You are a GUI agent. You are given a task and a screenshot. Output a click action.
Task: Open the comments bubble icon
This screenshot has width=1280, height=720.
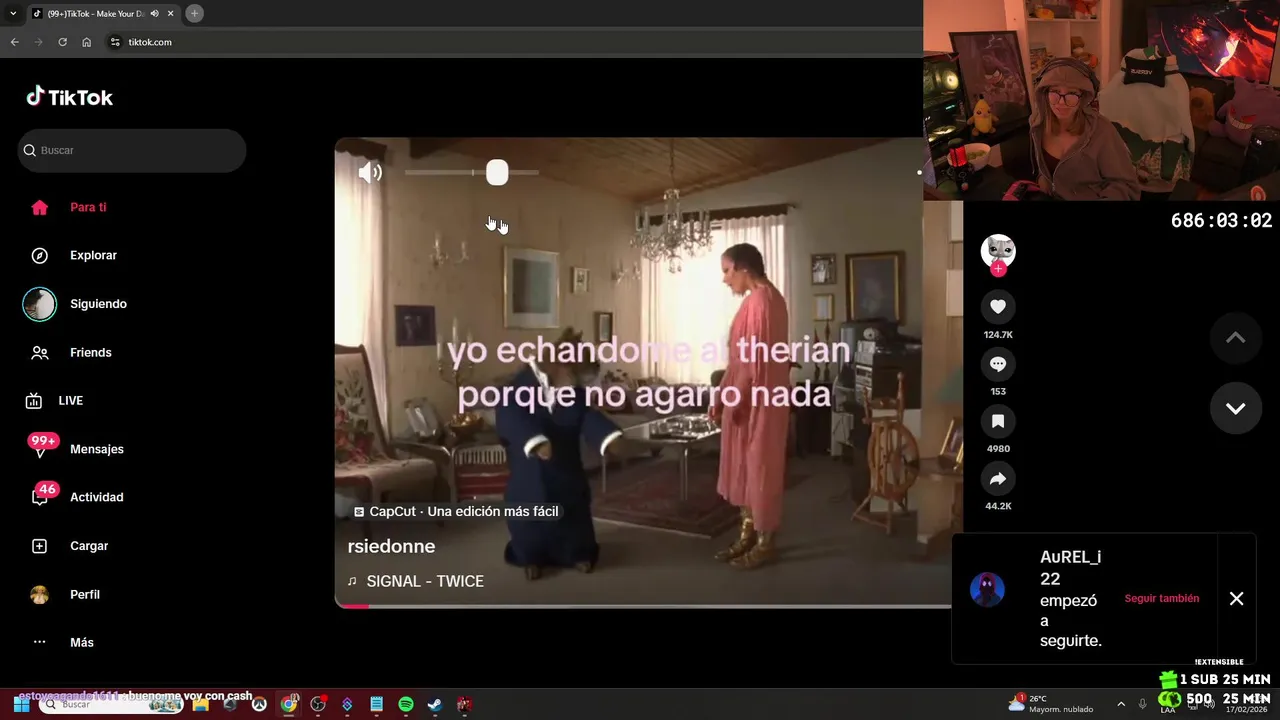pos(997,363)
